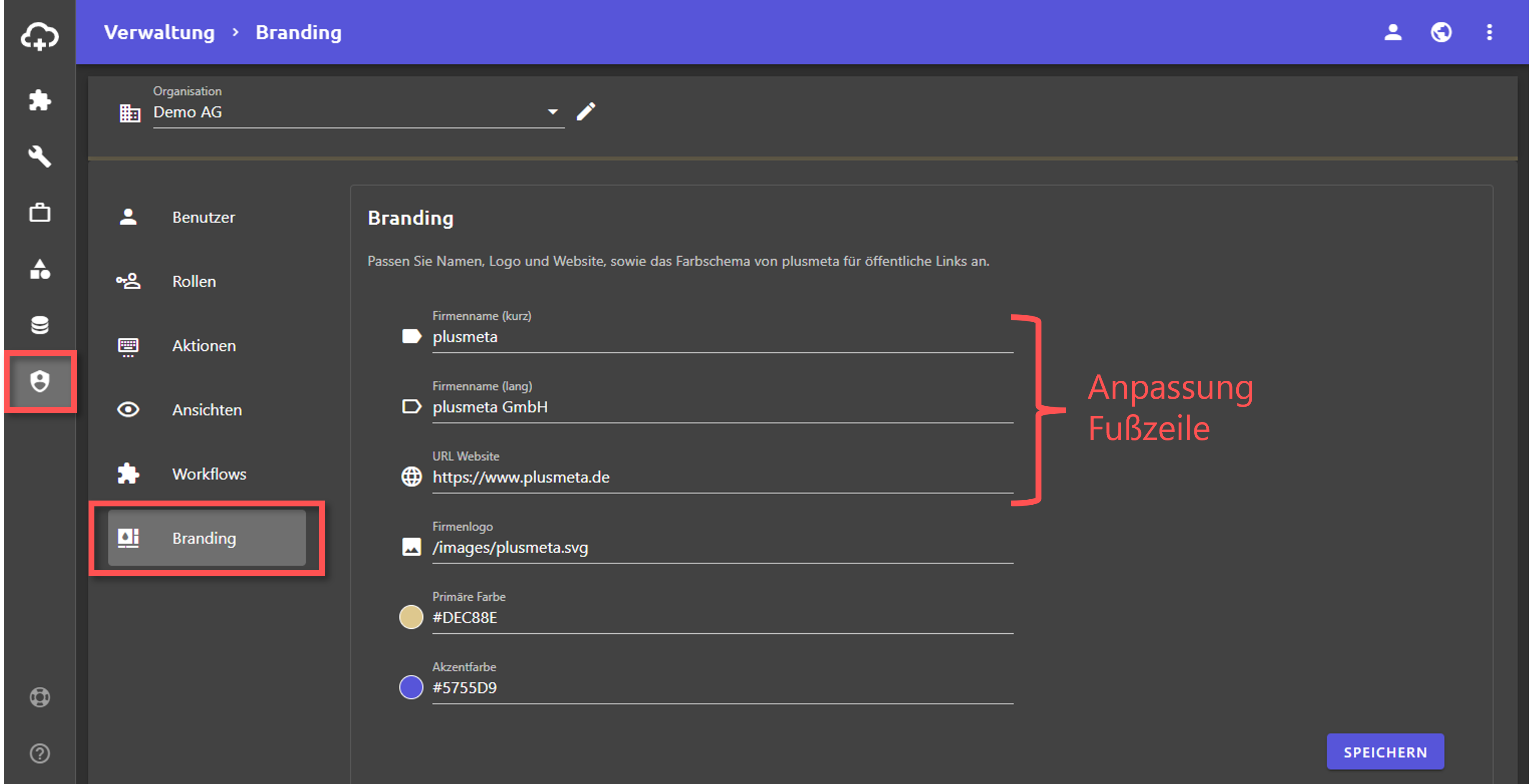
Task: Click the question mark help icon
Action: (39, 753)
